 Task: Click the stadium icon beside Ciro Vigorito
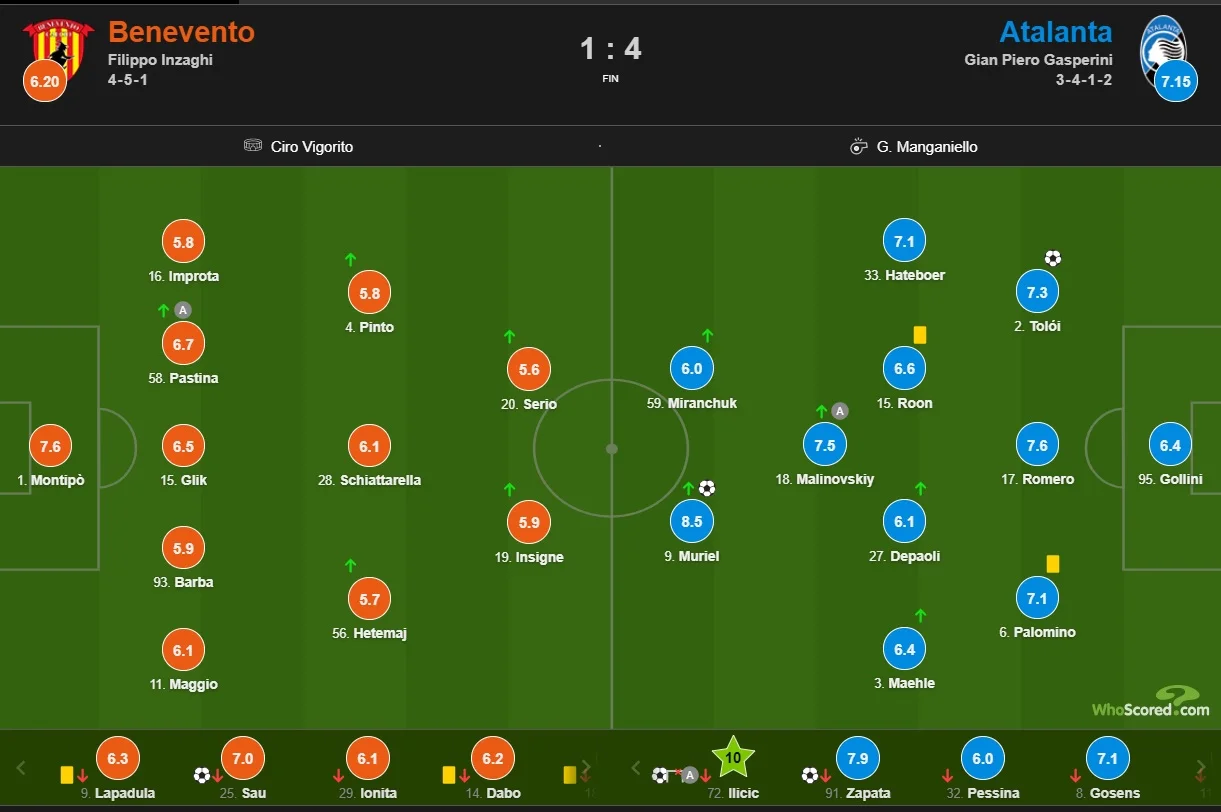(x=253, y=146)
